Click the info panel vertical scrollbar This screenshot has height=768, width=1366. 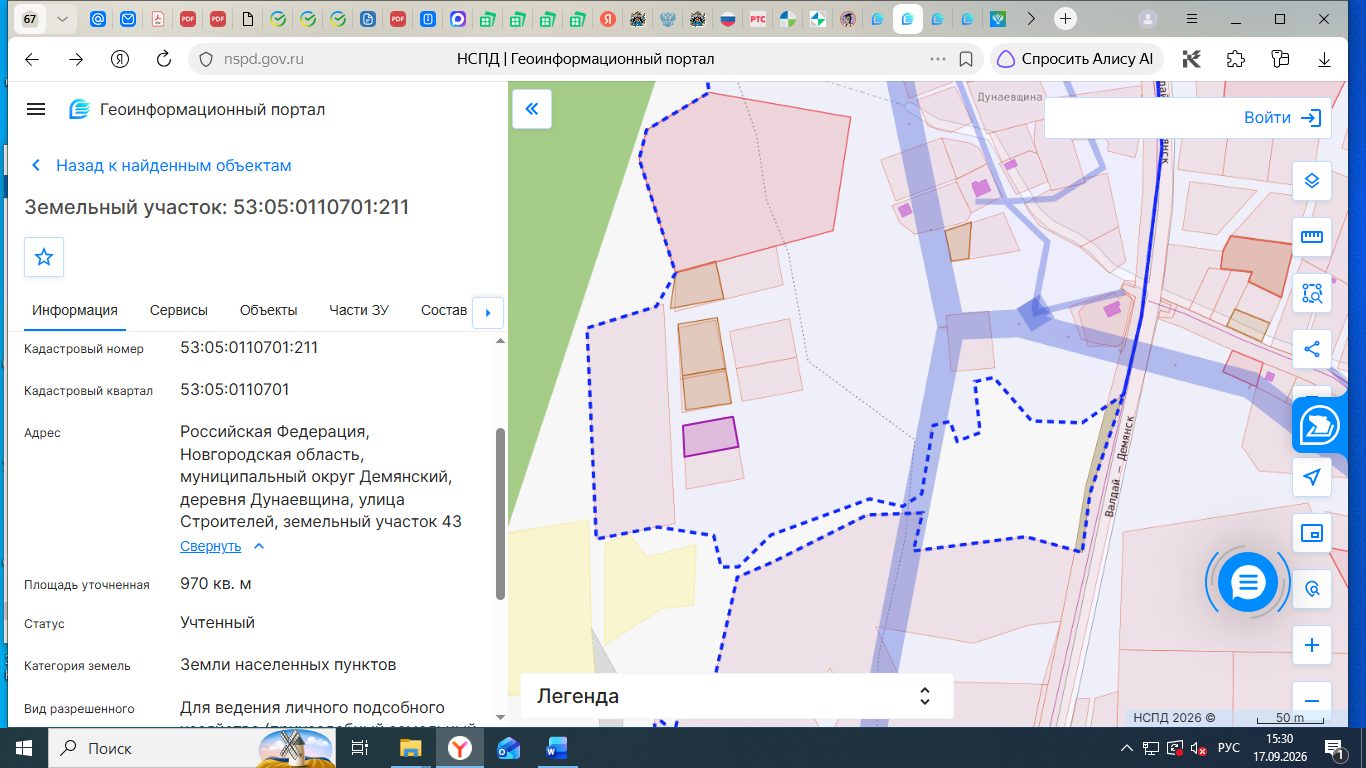(500, 514)
